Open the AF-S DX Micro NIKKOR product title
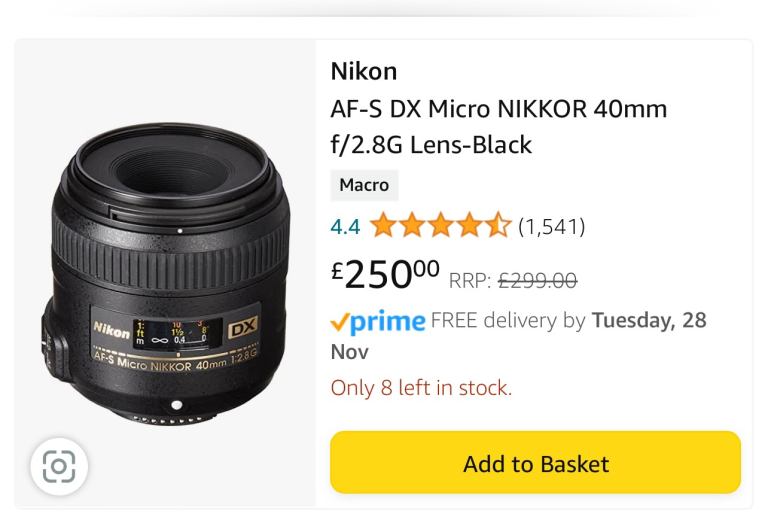 (x=498, y=126)
